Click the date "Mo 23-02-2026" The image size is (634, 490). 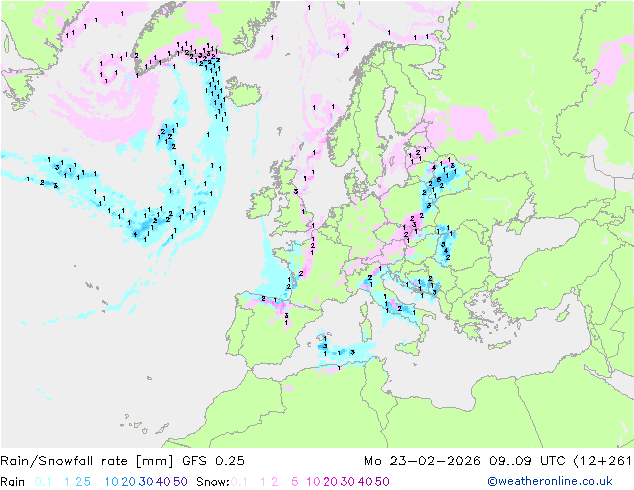coord(422,461)
